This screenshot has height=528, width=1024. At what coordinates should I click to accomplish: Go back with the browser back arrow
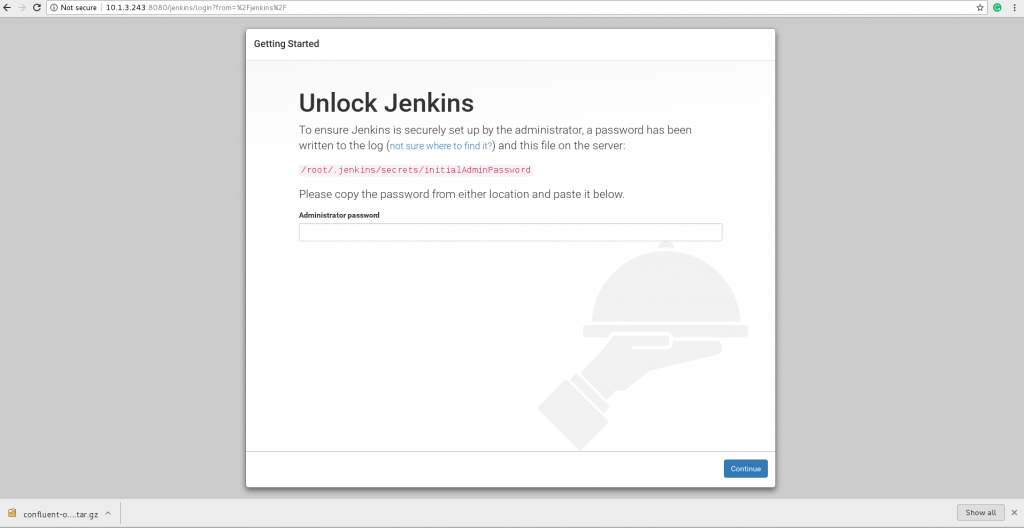click(x=7, y=8)
